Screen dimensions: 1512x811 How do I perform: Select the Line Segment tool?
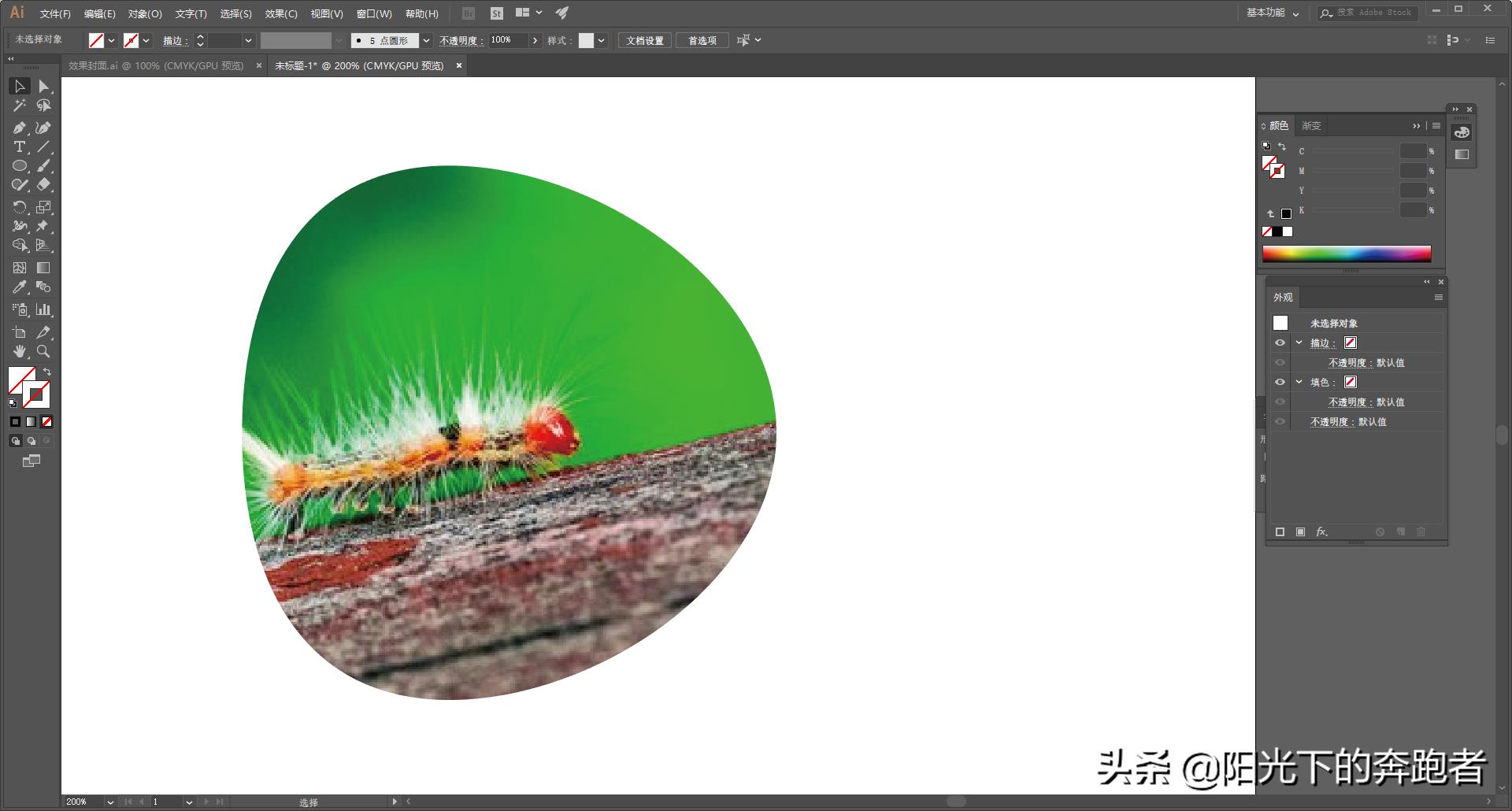click(44, 147)
